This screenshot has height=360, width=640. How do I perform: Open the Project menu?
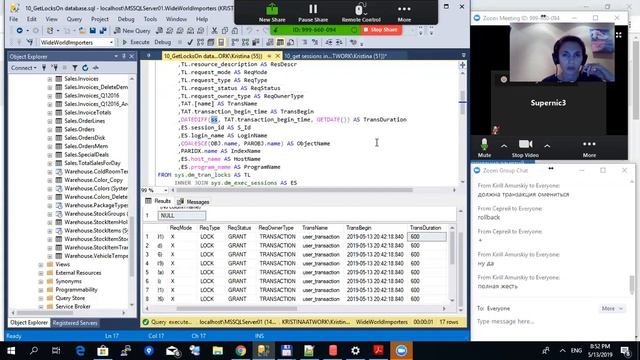click(100, 19)
